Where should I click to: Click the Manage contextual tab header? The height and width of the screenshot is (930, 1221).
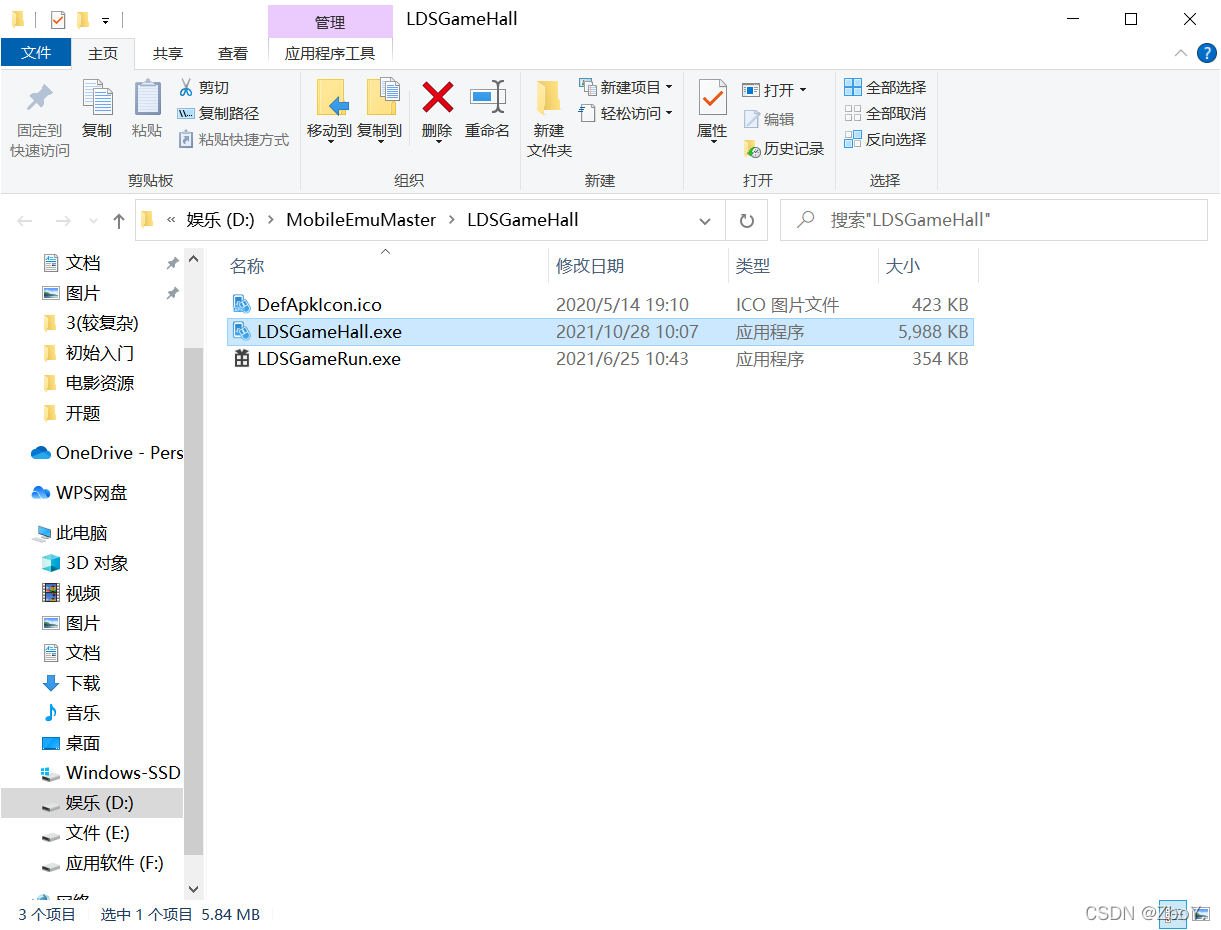coord(330,21)
